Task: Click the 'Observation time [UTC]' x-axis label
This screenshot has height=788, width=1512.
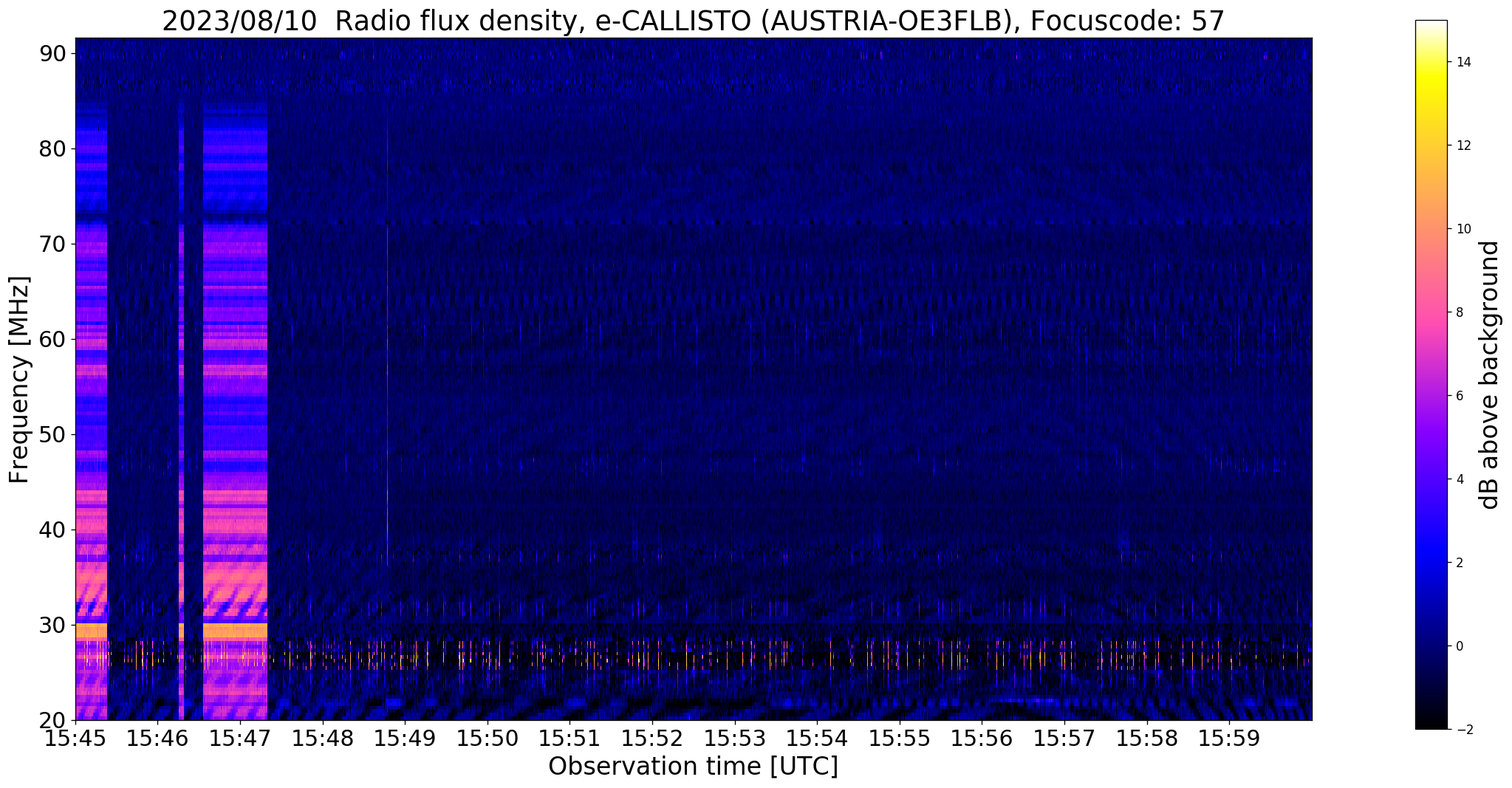Action: [x=693, y=767]
